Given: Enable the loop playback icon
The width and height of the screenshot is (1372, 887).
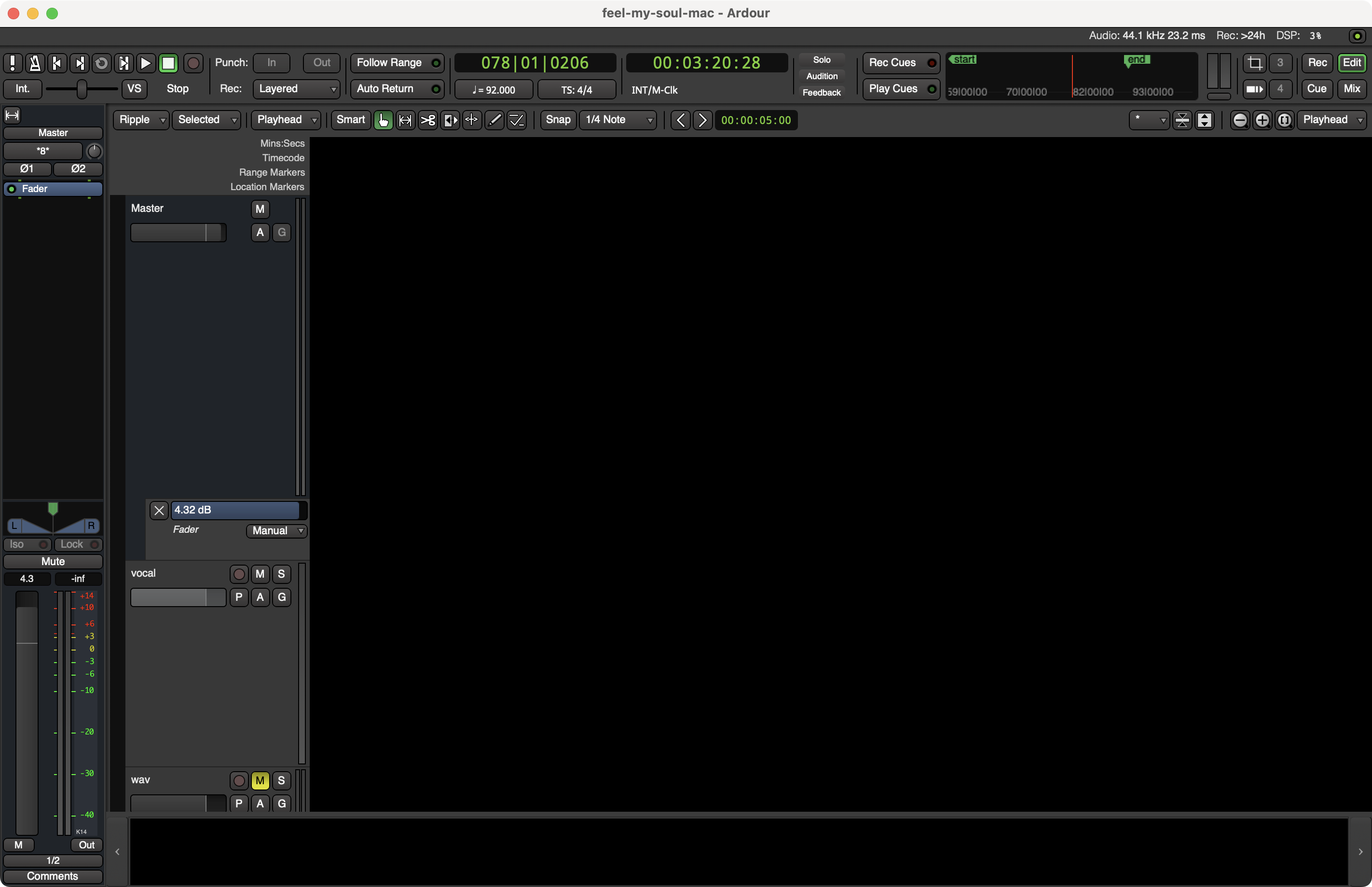Looking at the screenshot, I should click(101, 63).
